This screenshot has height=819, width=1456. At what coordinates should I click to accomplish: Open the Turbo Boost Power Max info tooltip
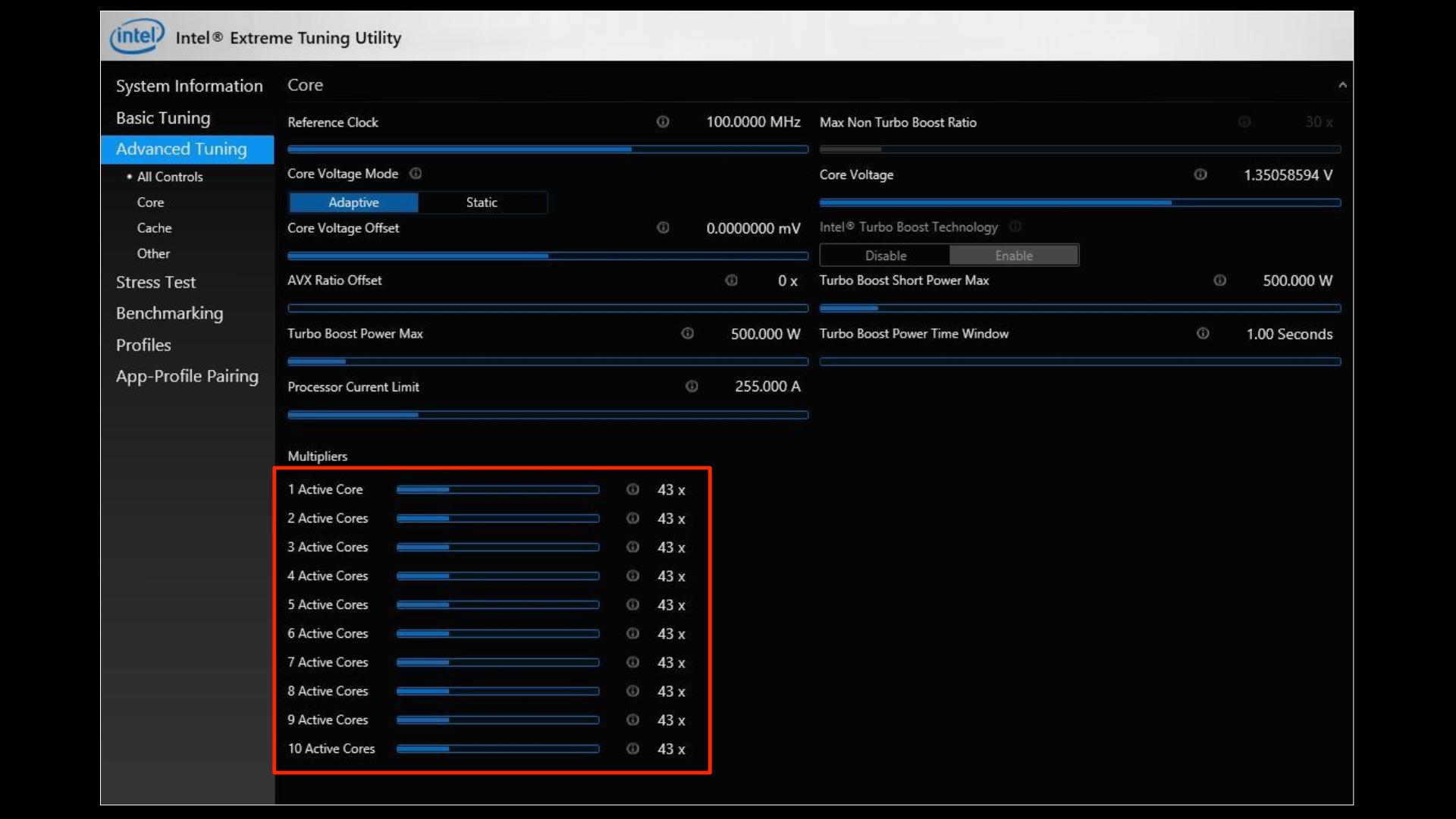pos(687,334)
